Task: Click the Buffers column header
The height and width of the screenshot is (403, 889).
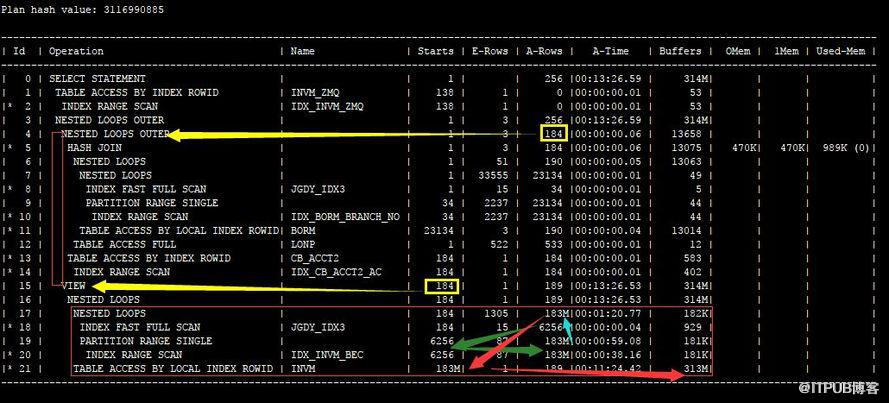Action: [x=680, y=51]
